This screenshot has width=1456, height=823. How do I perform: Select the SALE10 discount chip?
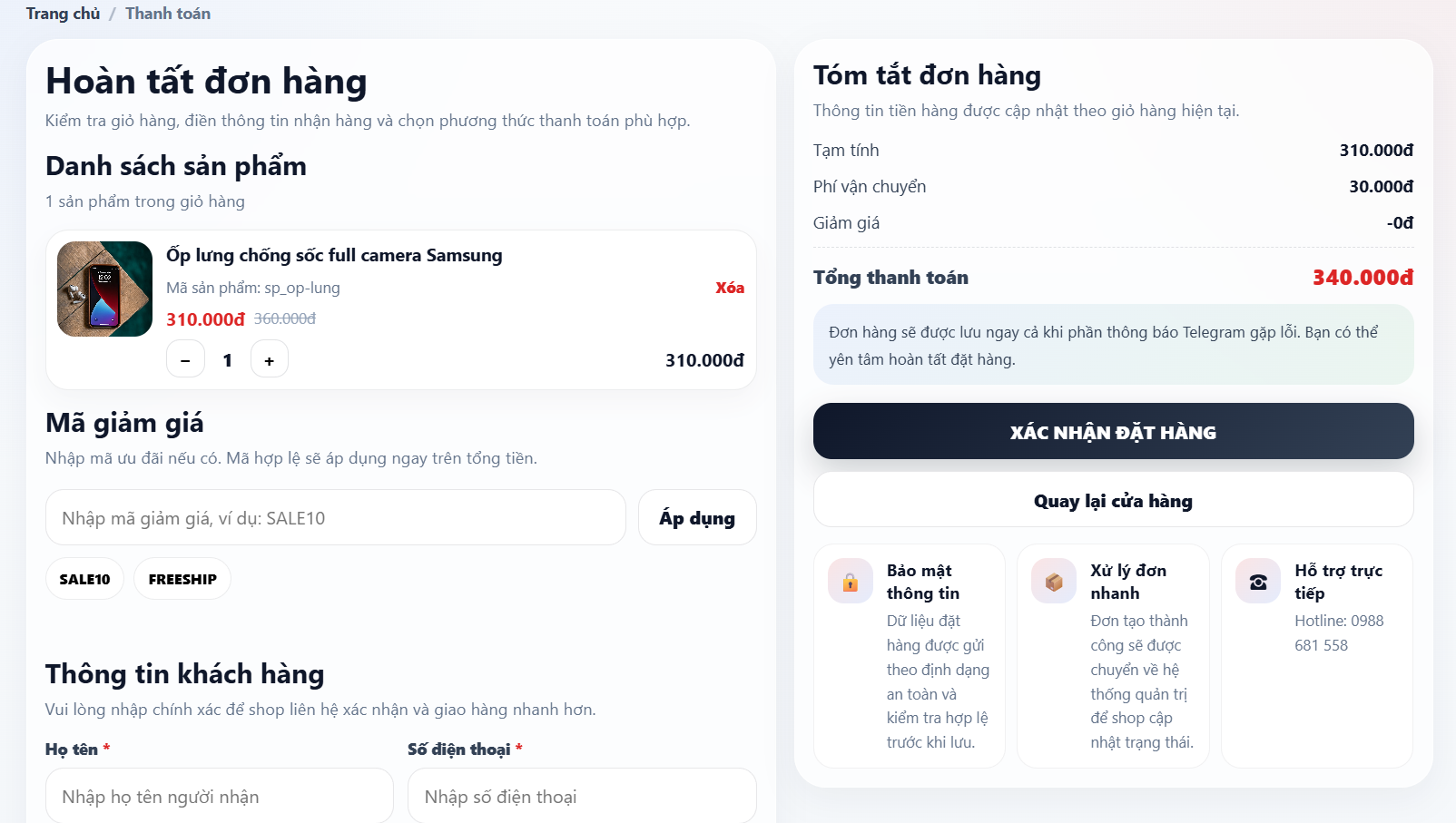[84, 578]
